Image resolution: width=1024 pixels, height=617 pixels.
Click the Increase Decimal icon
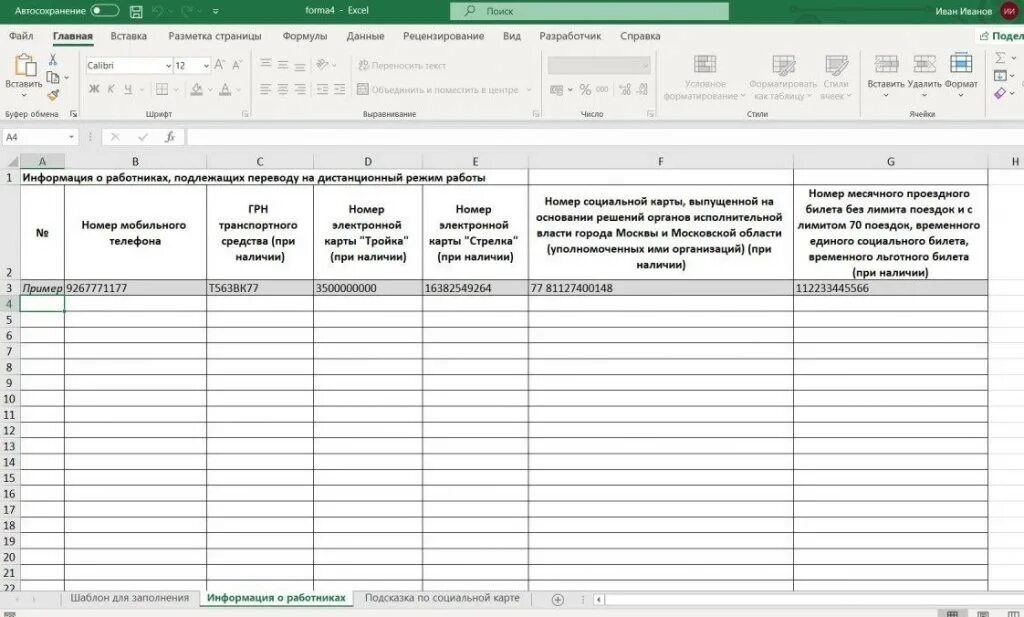(624, 89)
